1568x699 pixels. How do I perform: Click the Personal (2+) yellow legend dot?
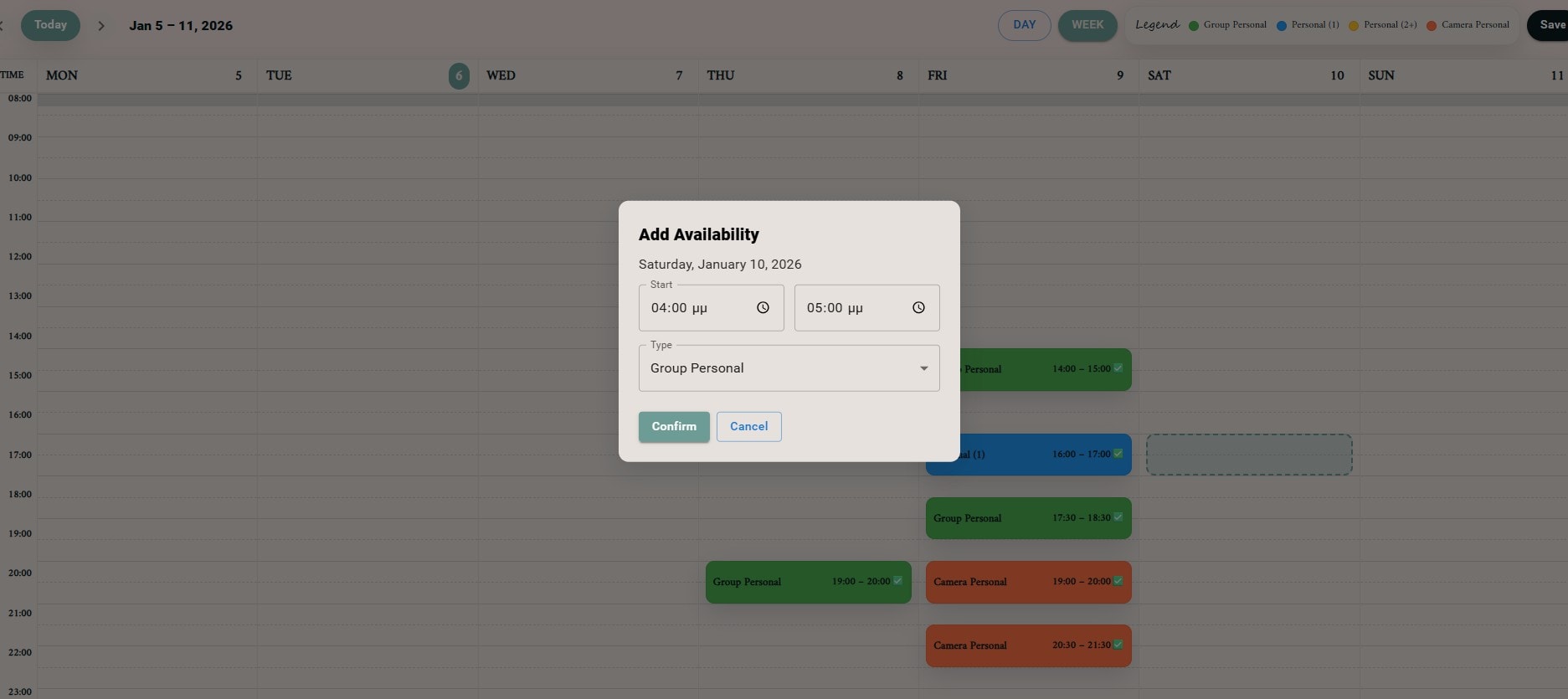pos(1354,26)
